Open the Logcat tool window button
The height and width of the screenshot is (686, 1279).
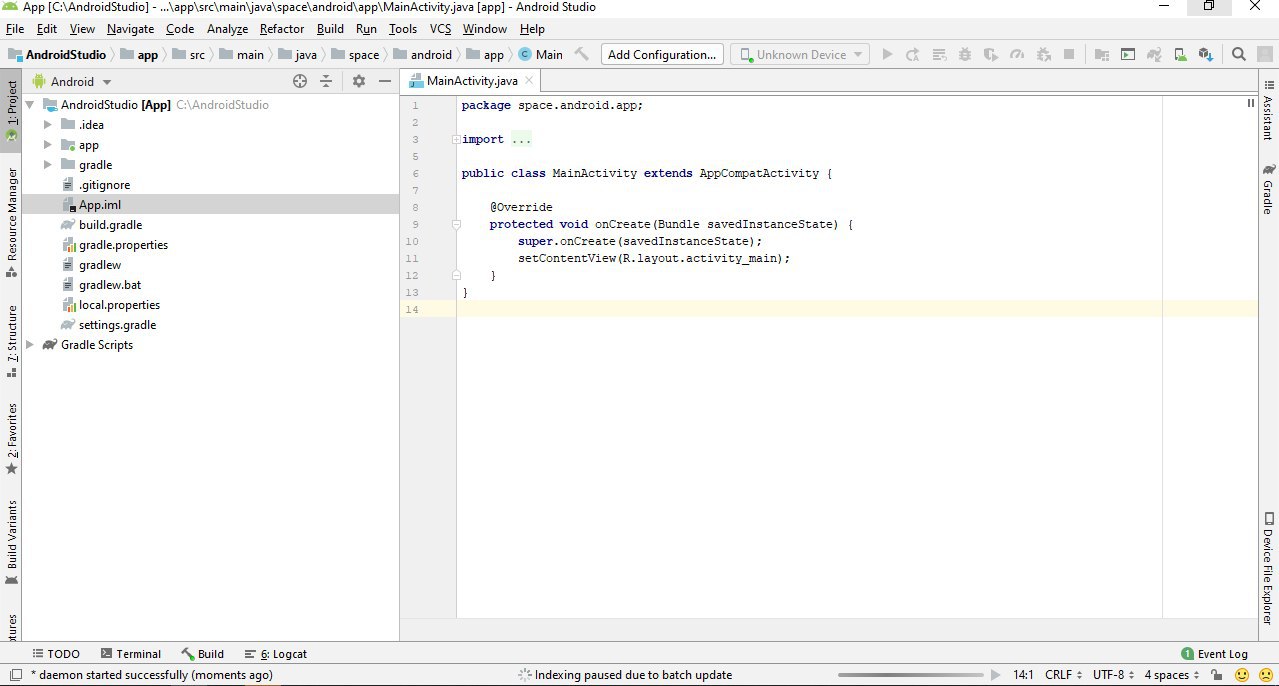tap(276, 654)
